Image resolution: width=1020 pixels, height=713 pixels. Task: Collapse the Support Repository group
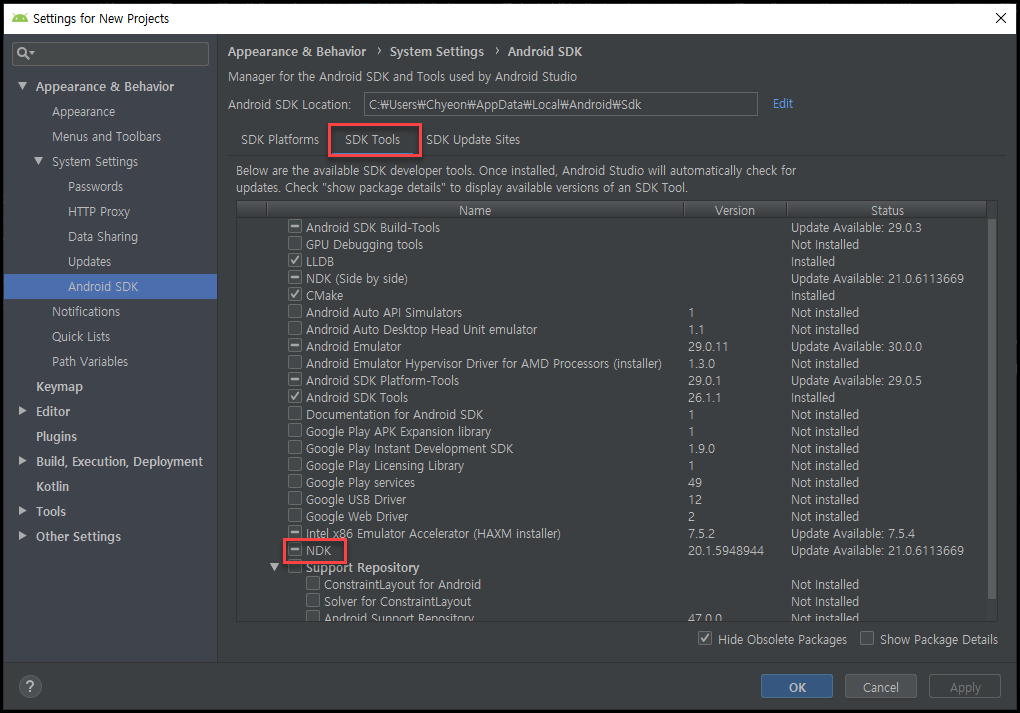click(275, 567)
